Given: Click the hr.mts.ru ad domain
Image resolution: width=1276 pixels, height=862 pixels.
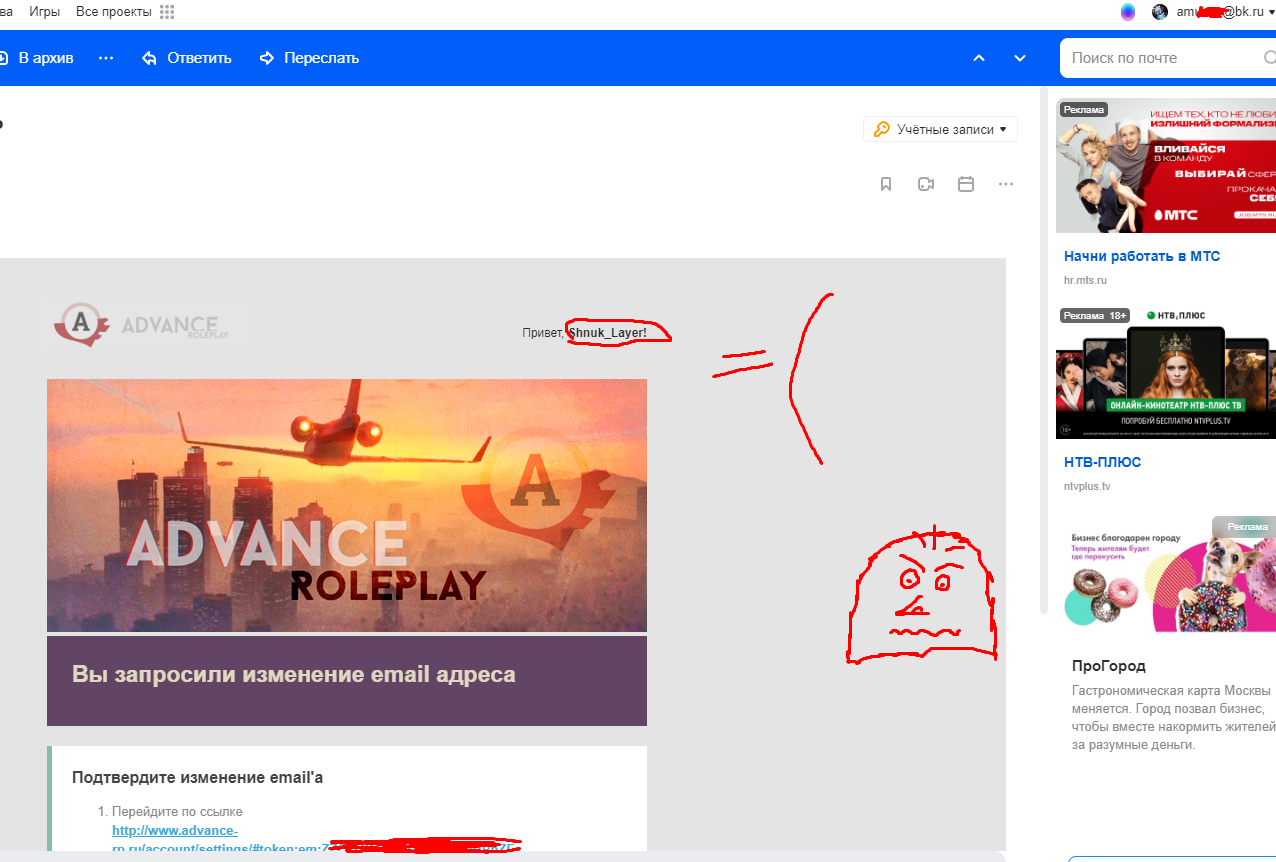Looking at the screenshot, I should [x=1085, y=281].
